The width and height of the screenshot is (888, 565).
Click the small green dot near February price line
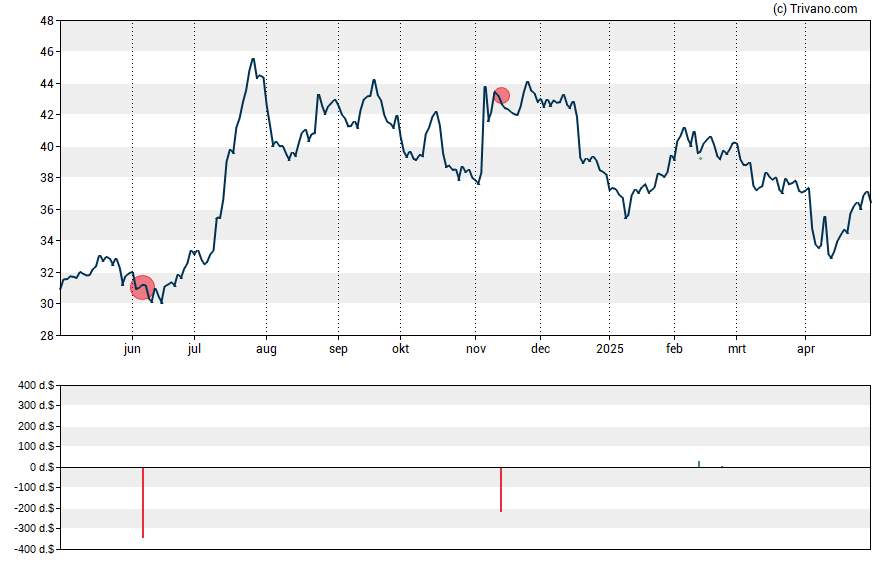click(x=701, y=159)
